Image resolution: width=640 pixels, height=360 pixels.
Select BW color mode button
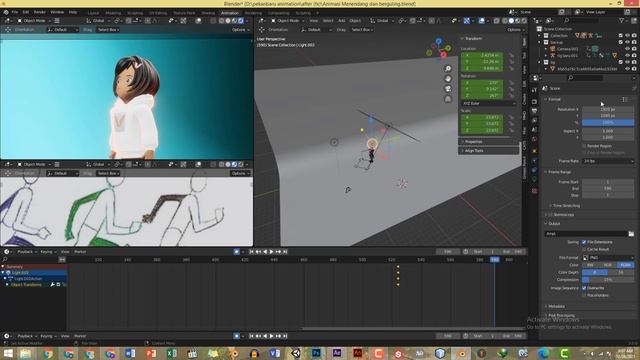[591, 265]
